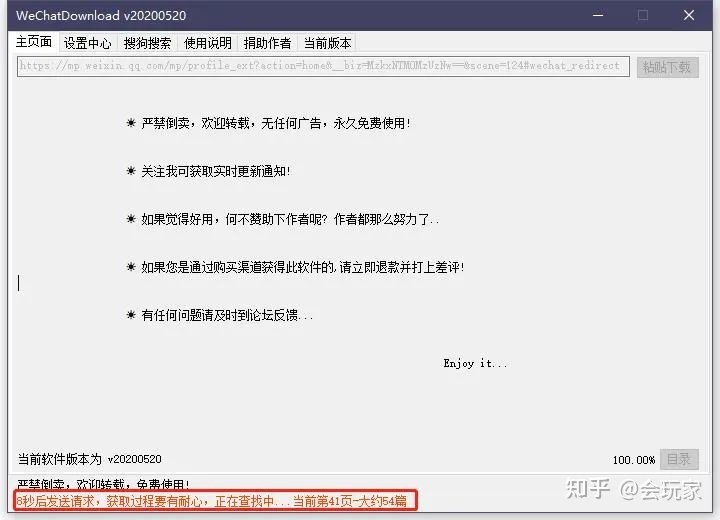Click the line 关注我可获取实时更新通知
Viewport: 720px width, 520px height.
tap(208, 171)
